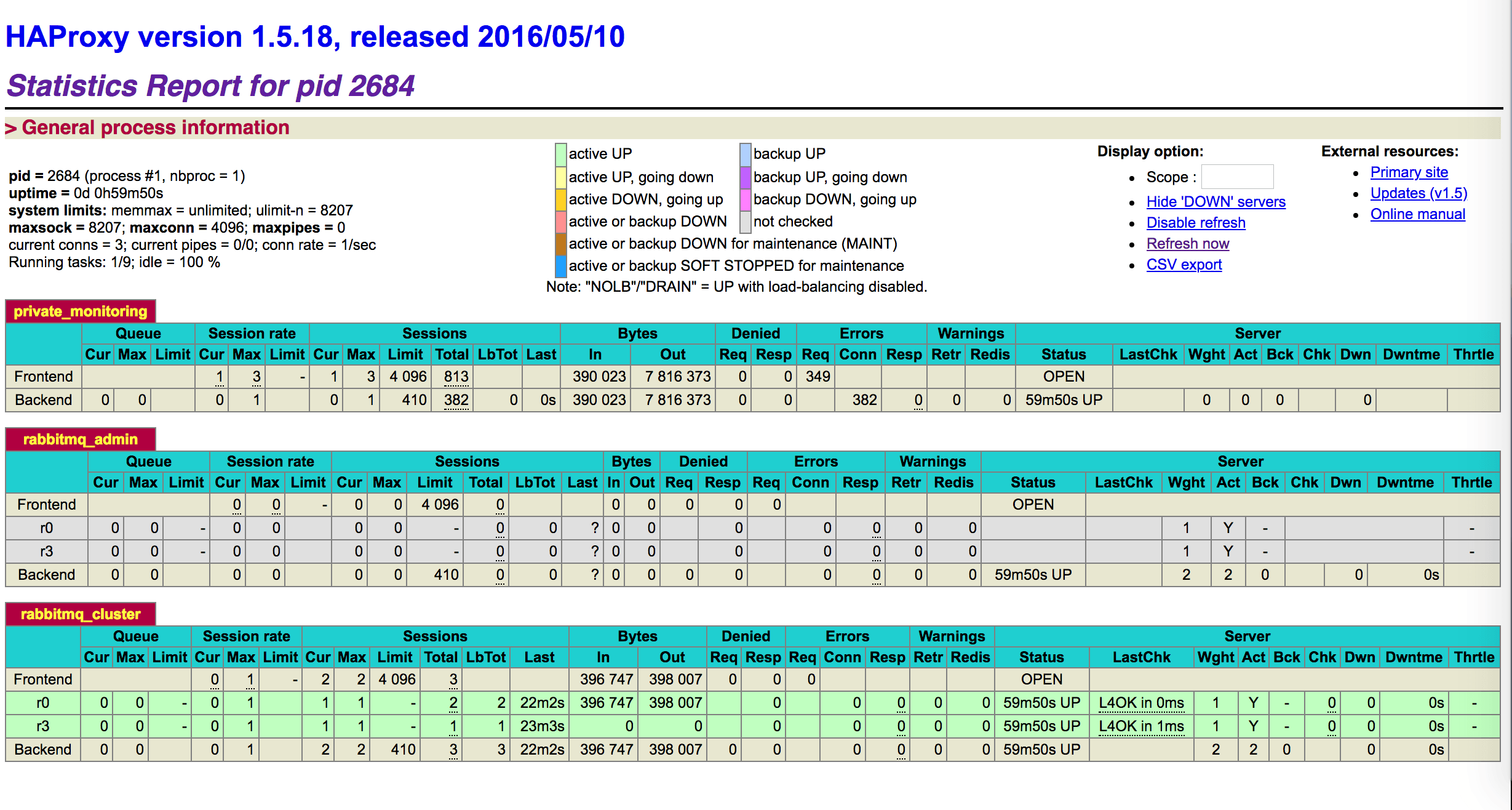Open the Online manual link
Image resolution: width=1512 pixels, height=810 pixels.
click(1417, 214)
